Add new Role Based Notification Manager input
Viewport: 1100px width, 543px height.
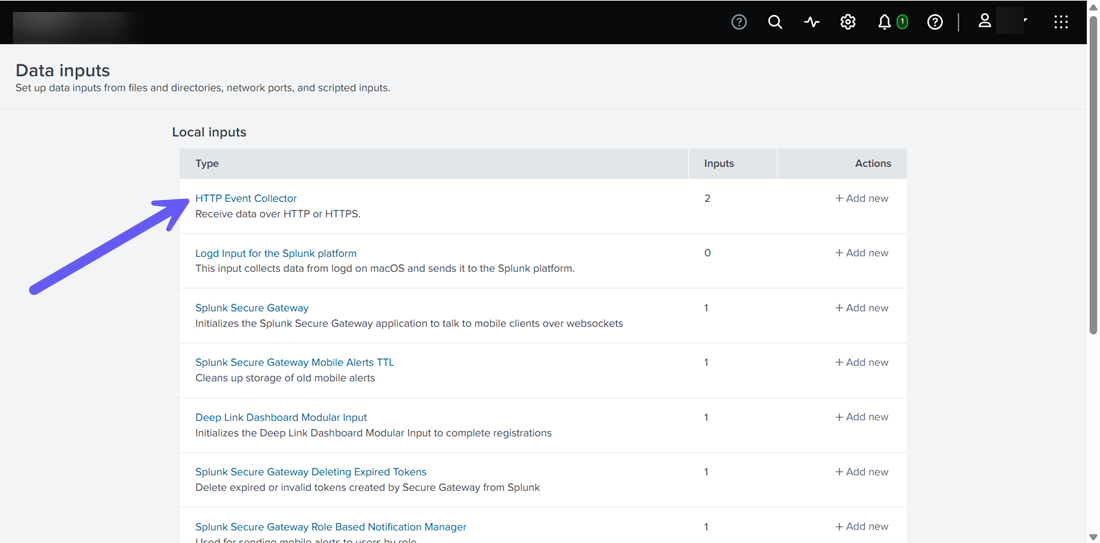pos(861,527)
